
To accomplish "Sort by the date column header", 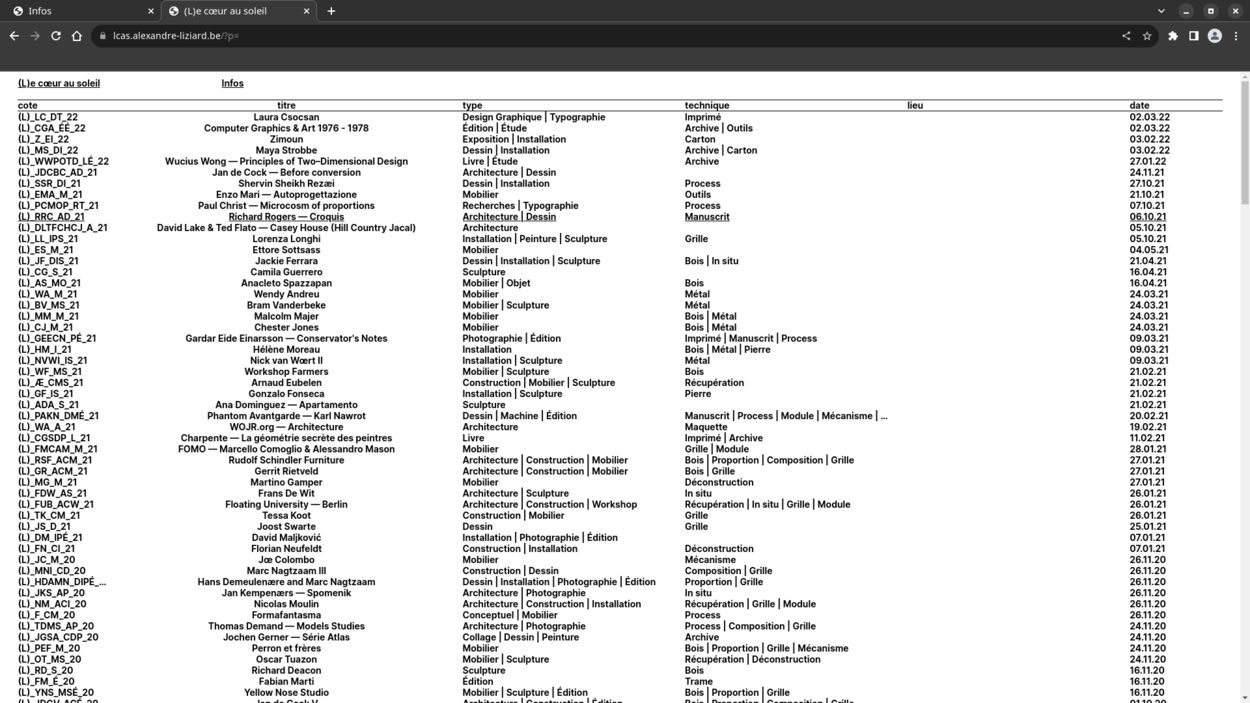I will [x=1139, y=105].
